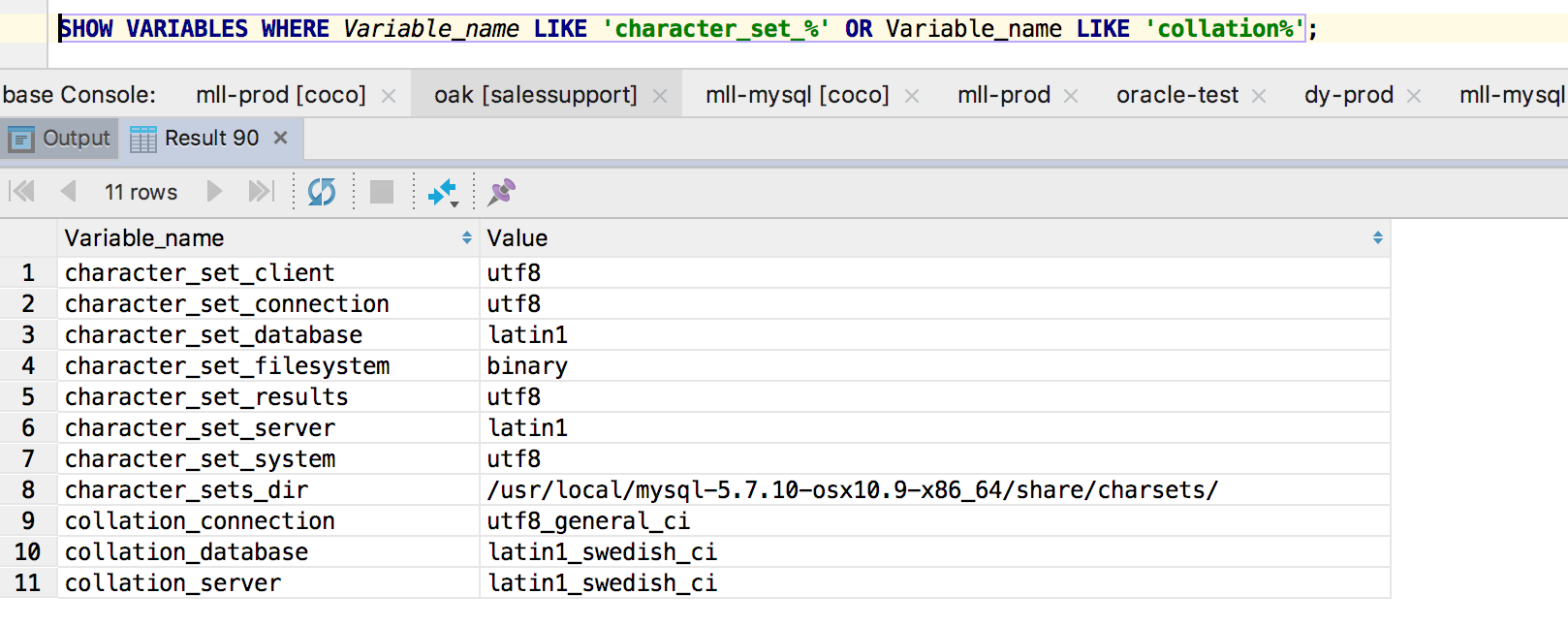Switch to the Output tab
1568x626 pixels.
point(60,139)
